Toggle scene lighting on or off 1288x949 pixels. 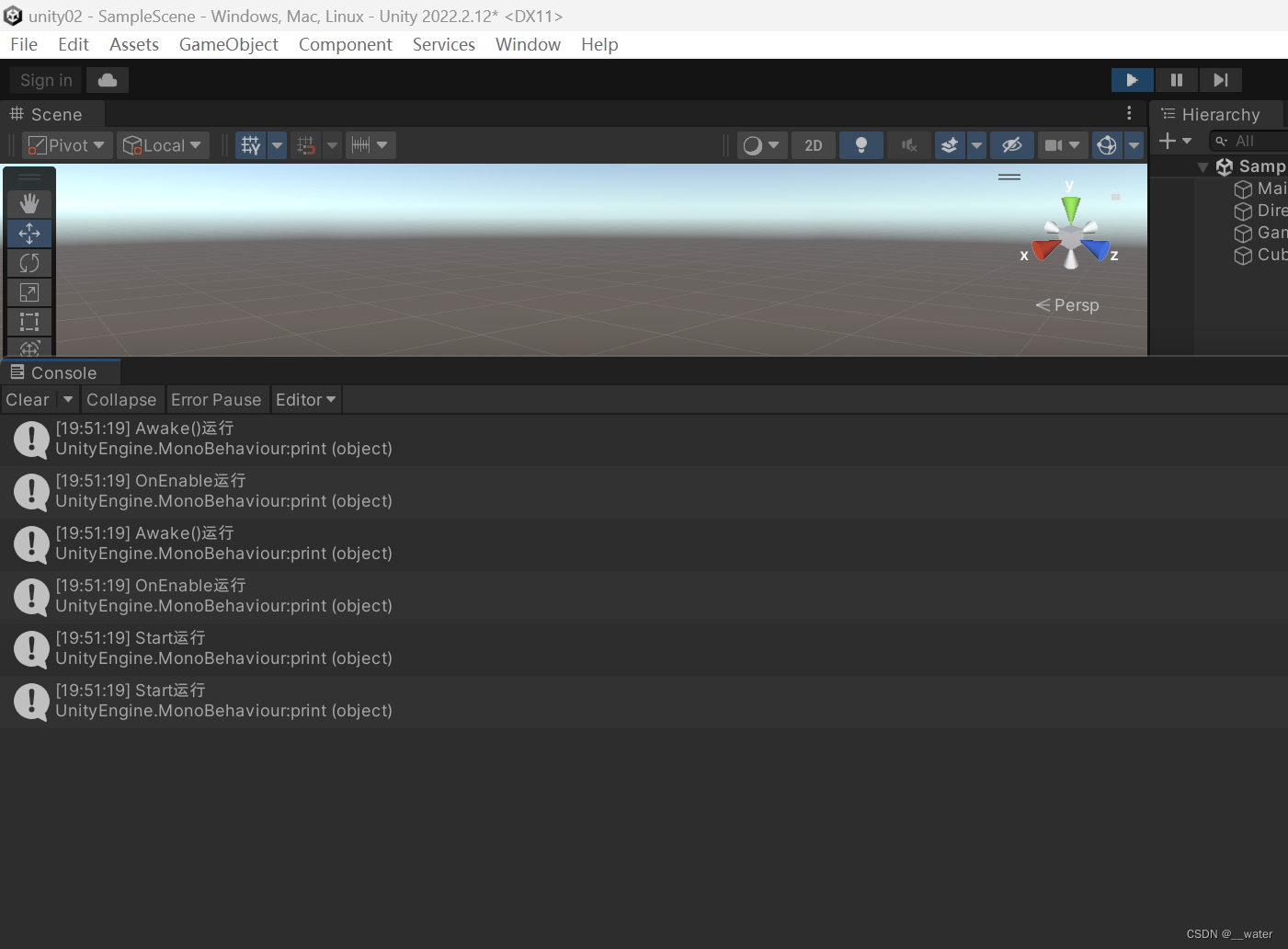[861, 144]
